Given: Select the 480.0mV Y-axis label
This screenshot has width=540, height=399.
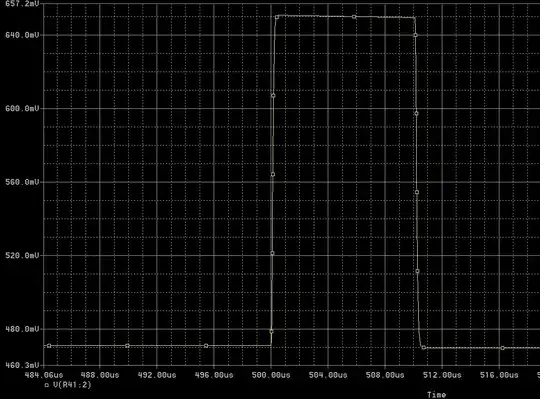Looking at the screenshot, I should [x=22, y=329].
